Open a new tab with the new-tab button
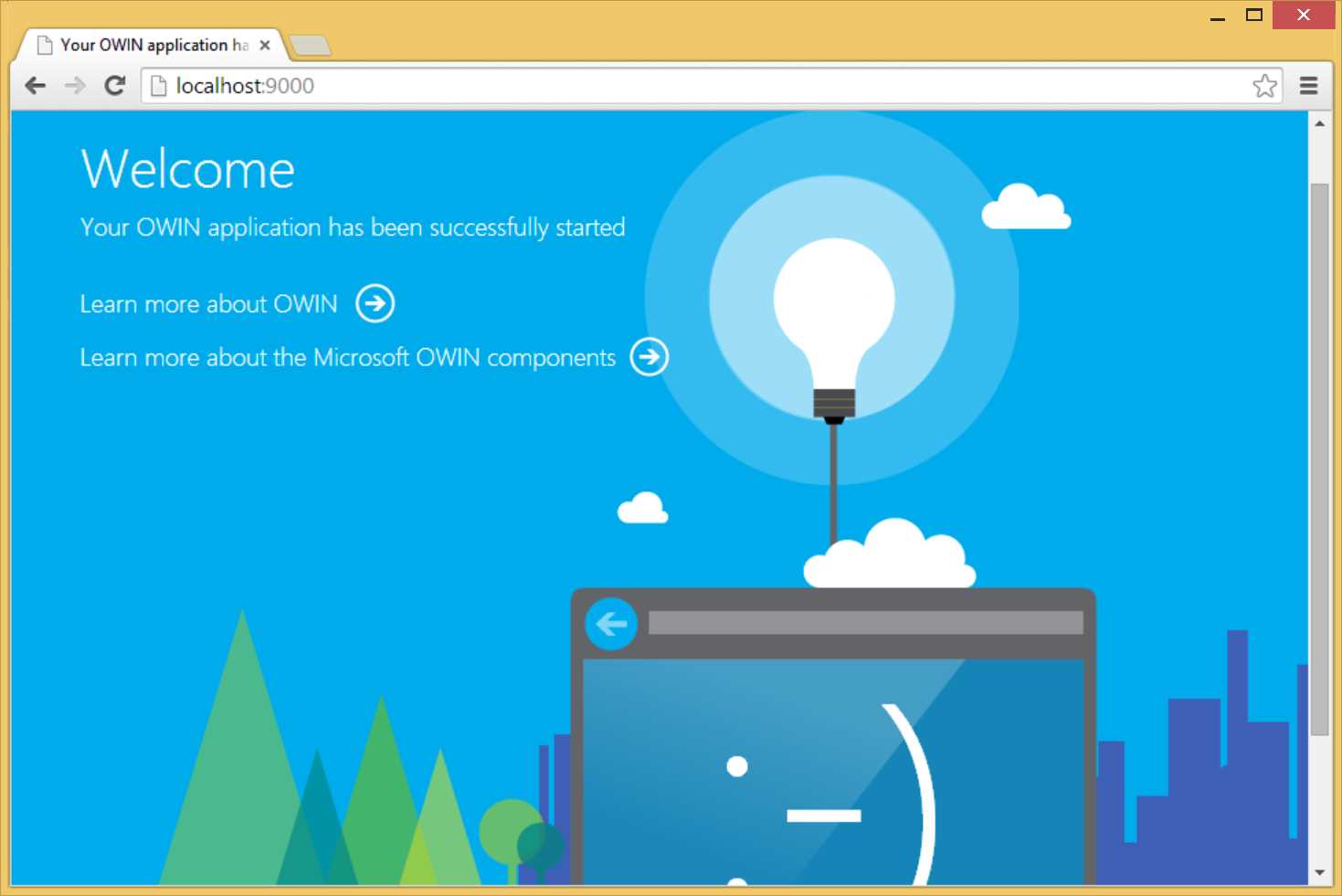 [x=310, y=45]
